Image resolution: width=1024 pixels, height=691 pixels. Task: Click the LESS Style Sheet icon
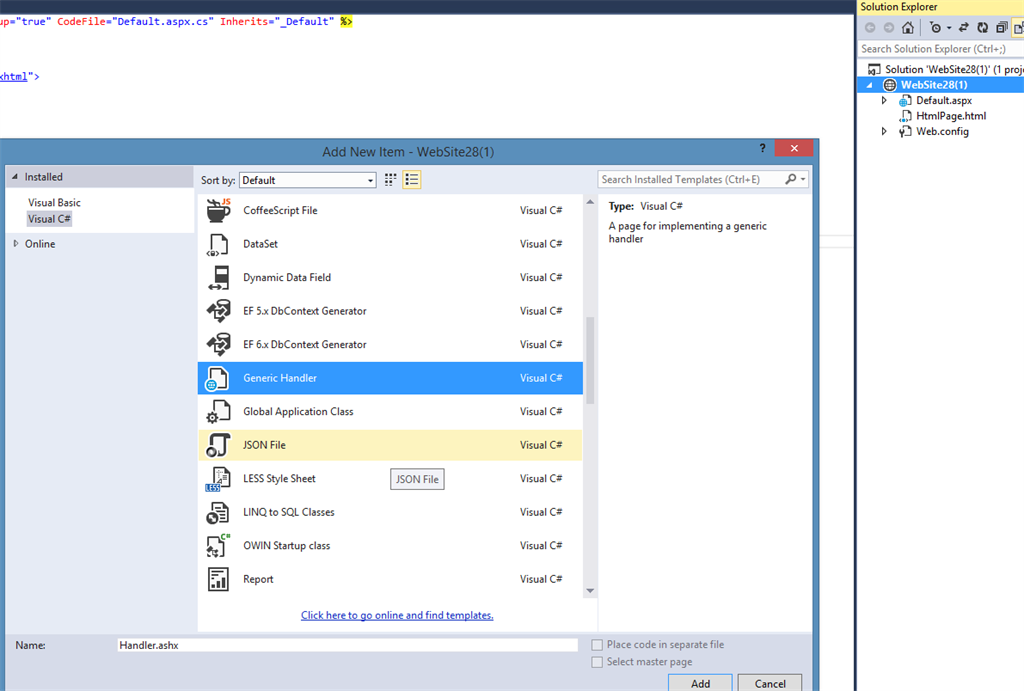218,479
